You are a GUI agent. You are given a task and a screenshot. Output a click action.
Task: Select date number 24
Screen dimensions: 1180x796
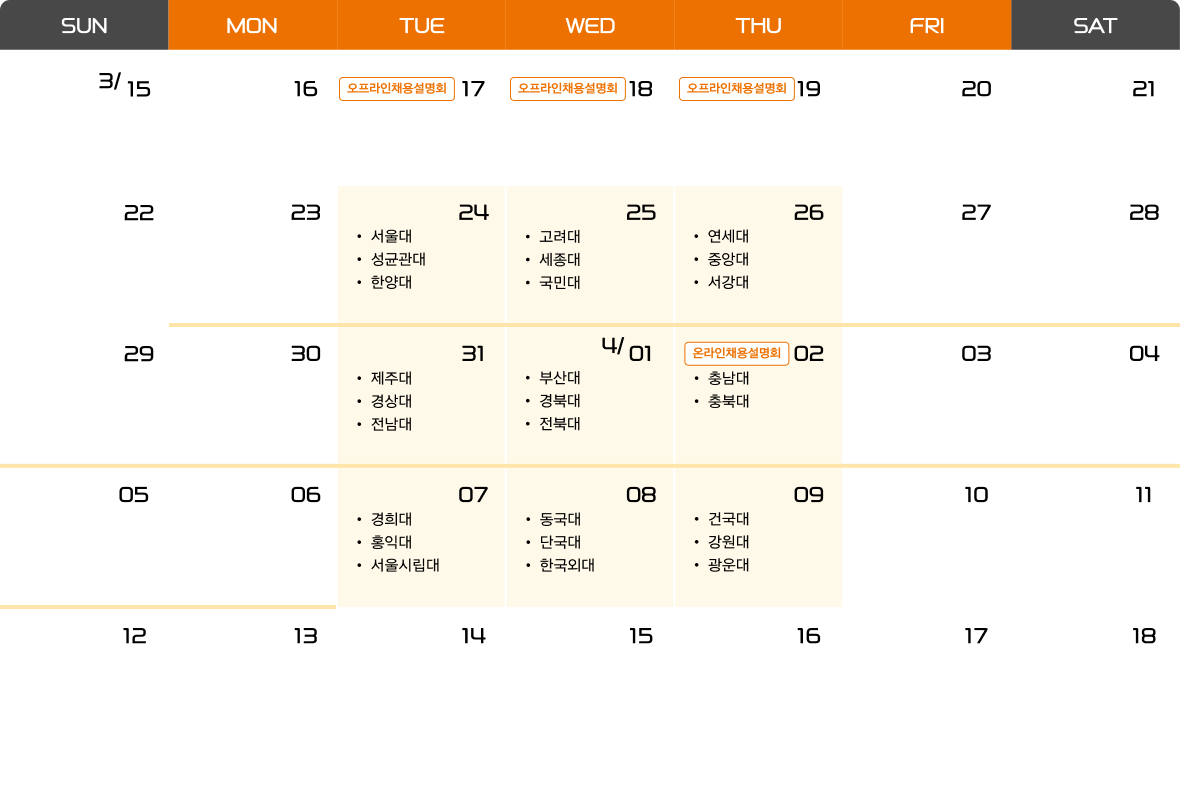pyautogui.click(x=473, y=212)
